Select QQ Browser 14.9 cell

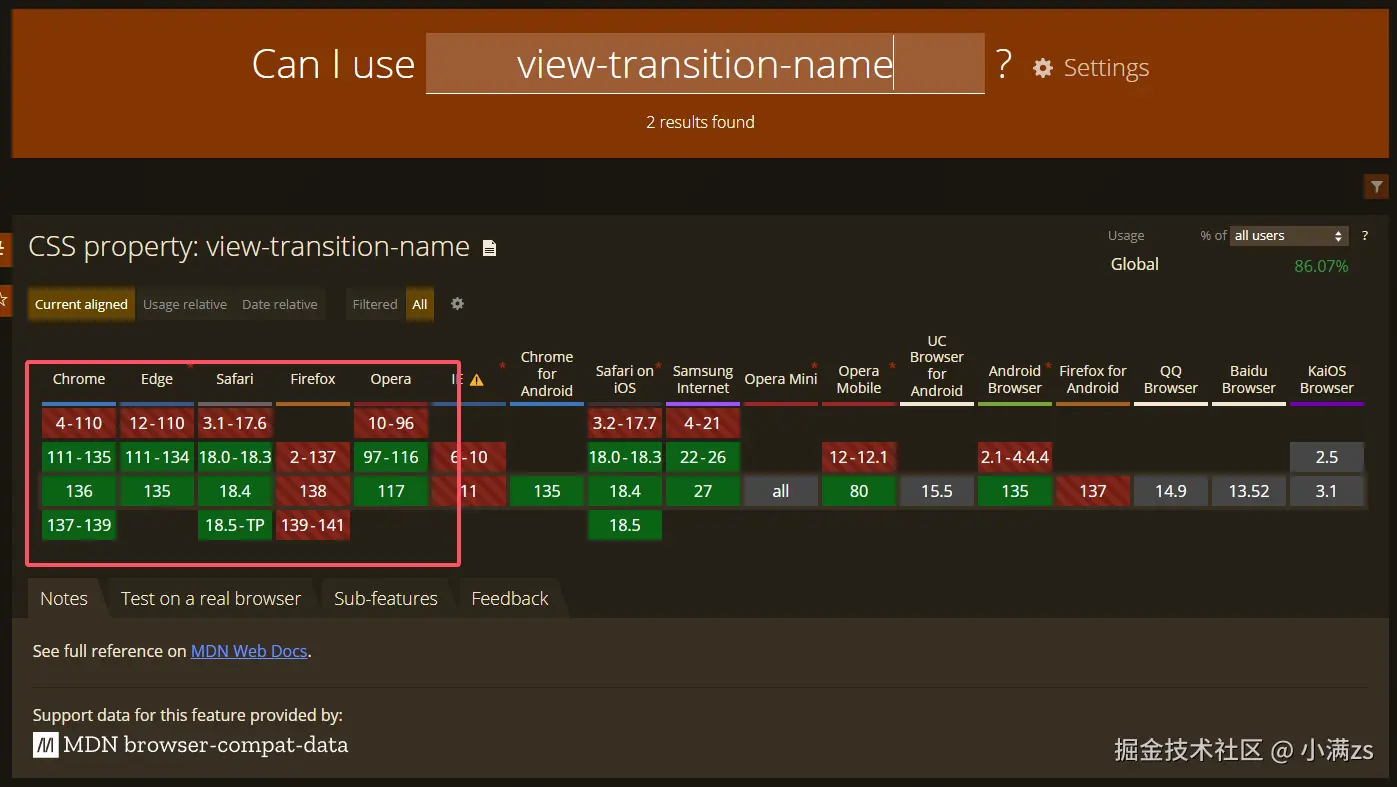tap(1171, 491)
